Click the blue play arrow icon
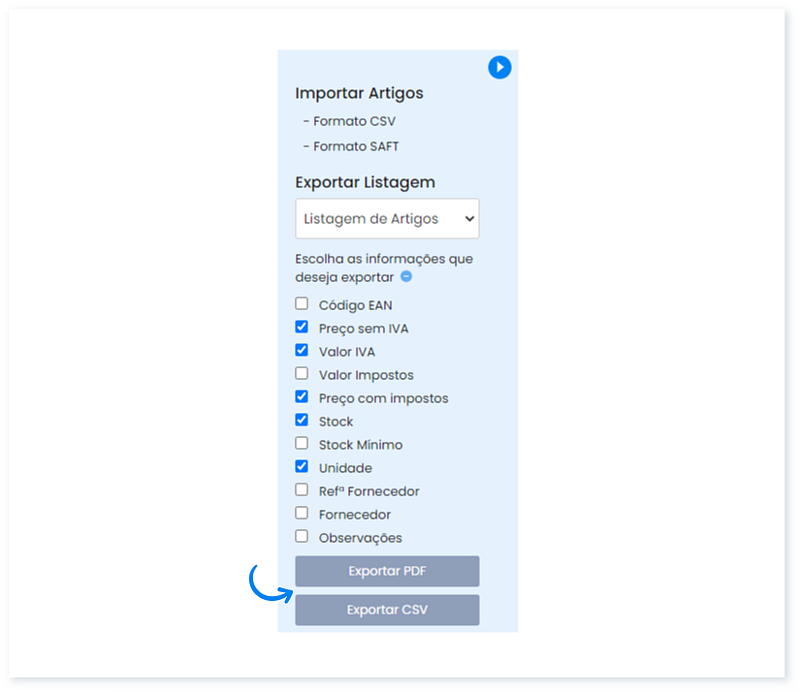 coord(500,67)
